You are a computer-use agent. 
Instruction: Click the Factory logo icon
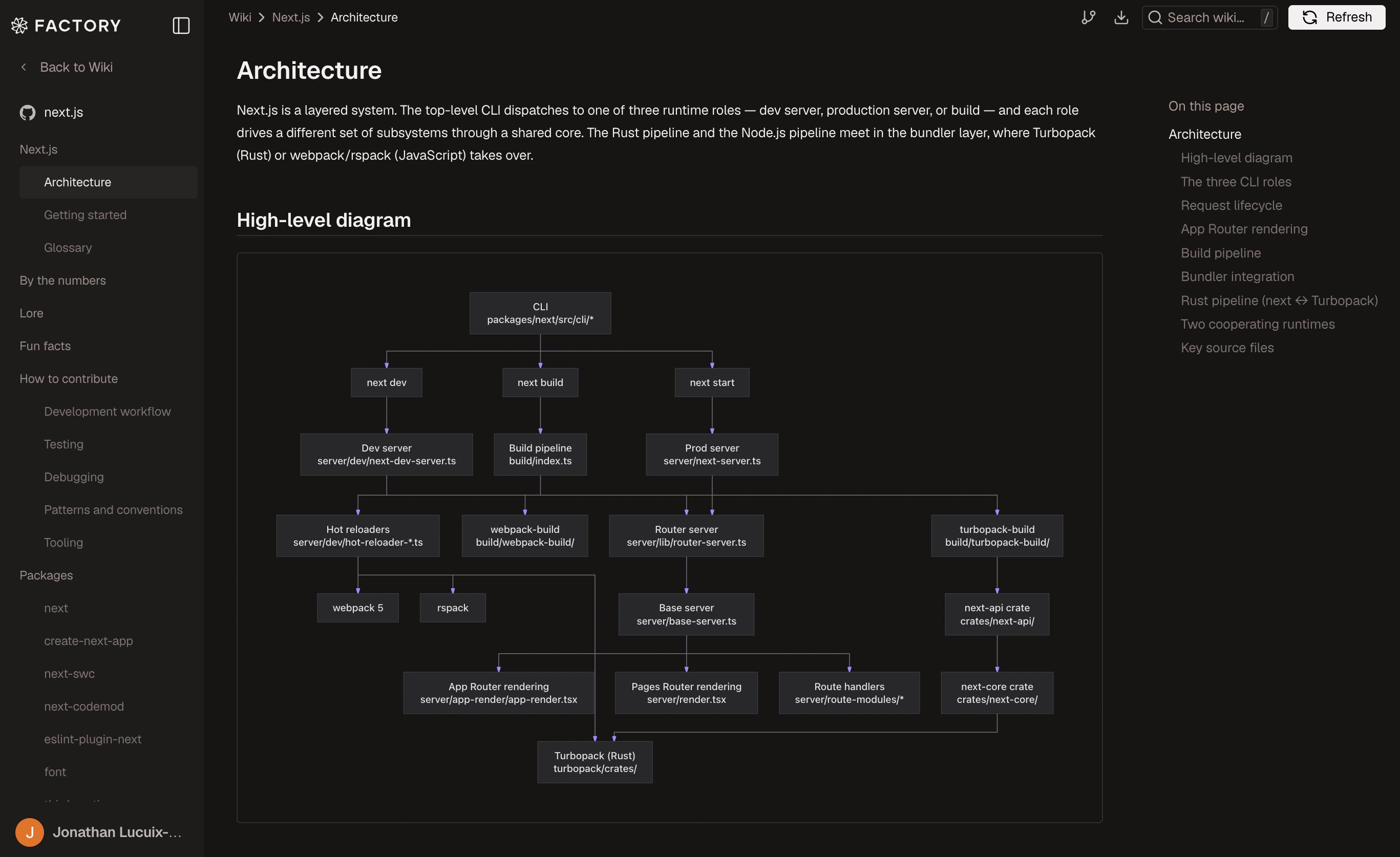[x=19, y=26]
